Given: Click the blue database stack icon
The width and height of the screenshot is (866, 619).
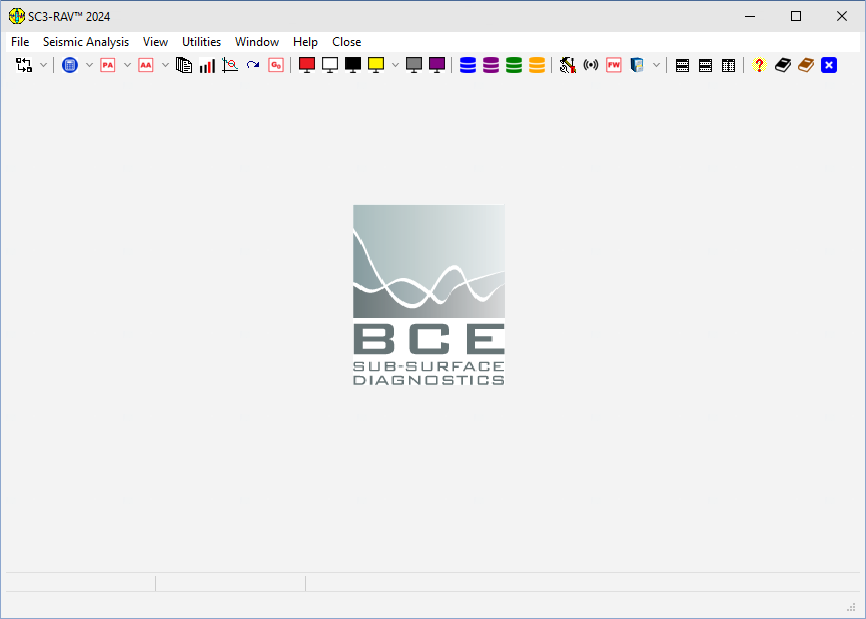Looking at the screenshot, I should (468, 65).
